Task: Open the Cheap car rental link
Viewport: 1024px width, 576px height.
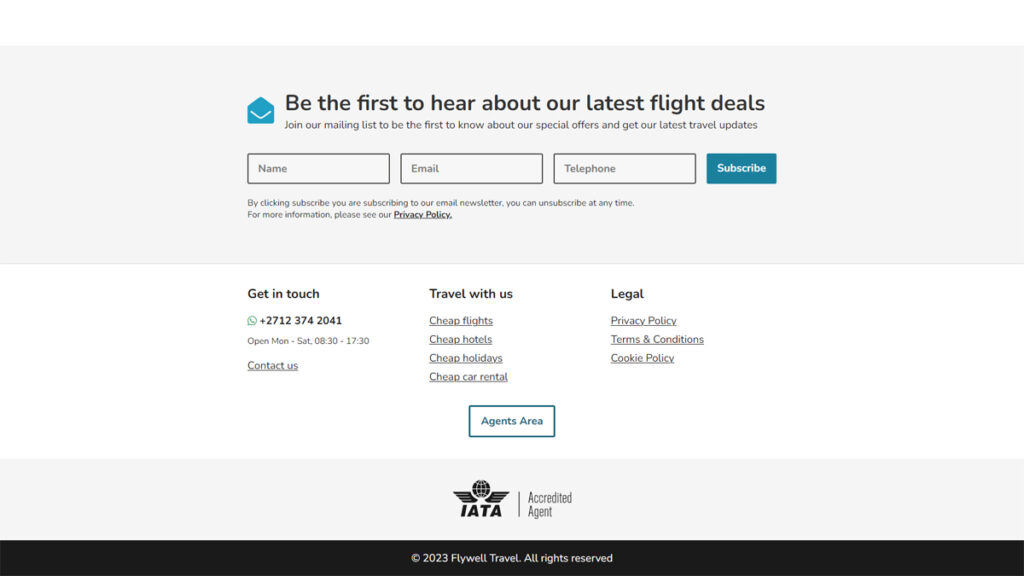Action: (468, 377)
